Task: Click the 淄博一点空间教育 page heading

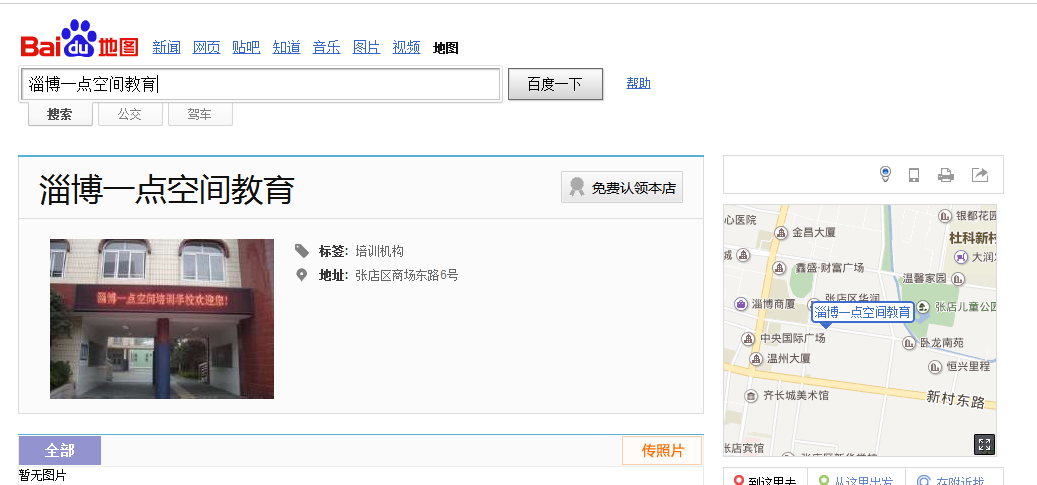Action: pos(167,190)
